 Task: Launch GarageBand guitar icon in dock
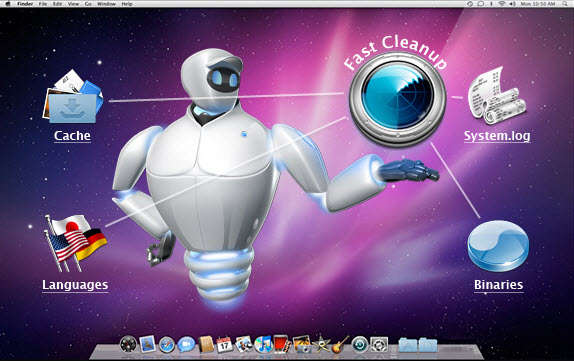click(340, 345)
